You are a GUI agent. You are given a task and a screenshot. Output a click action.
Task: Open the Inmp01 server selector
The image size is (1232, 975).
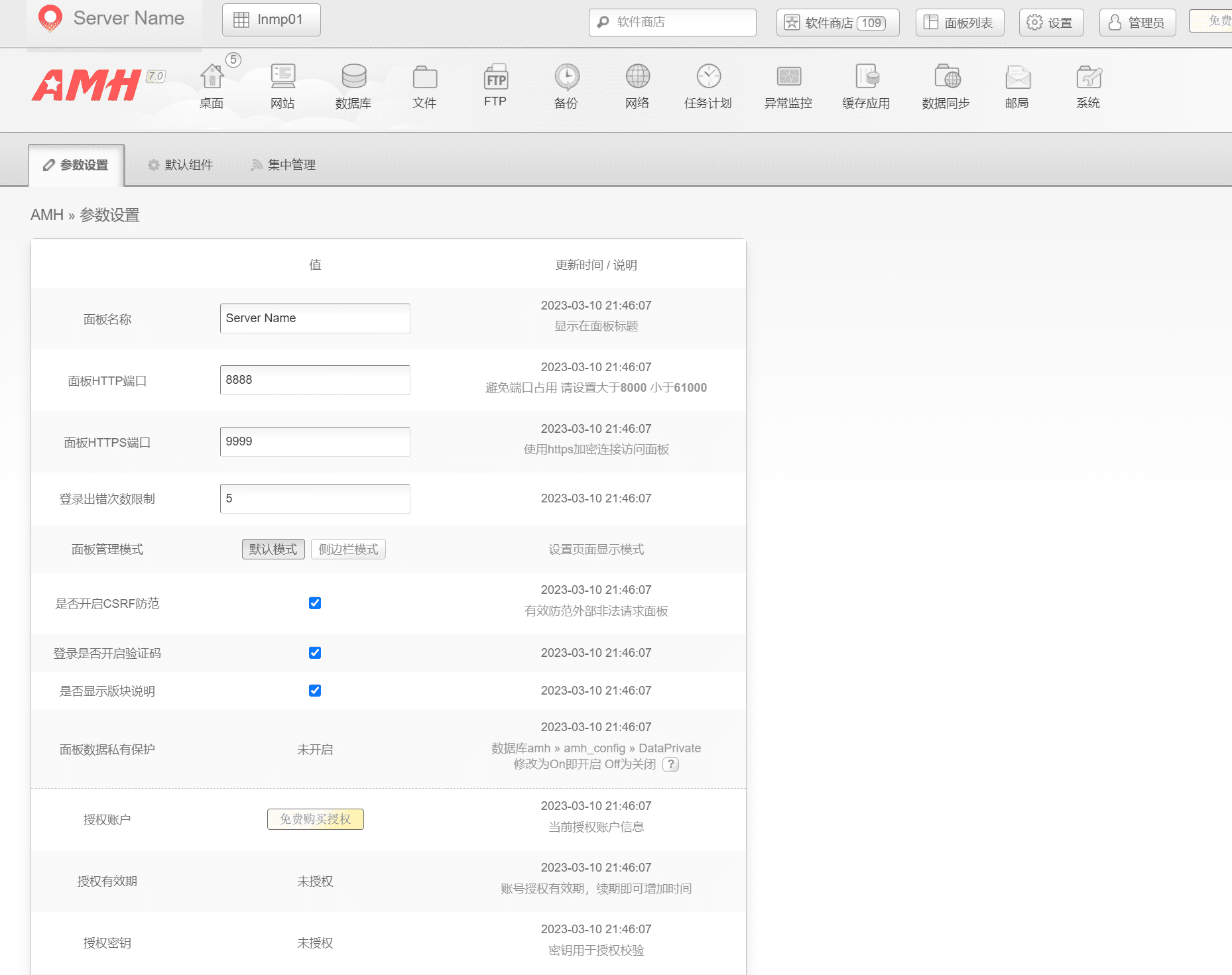(x=271, y=20)
